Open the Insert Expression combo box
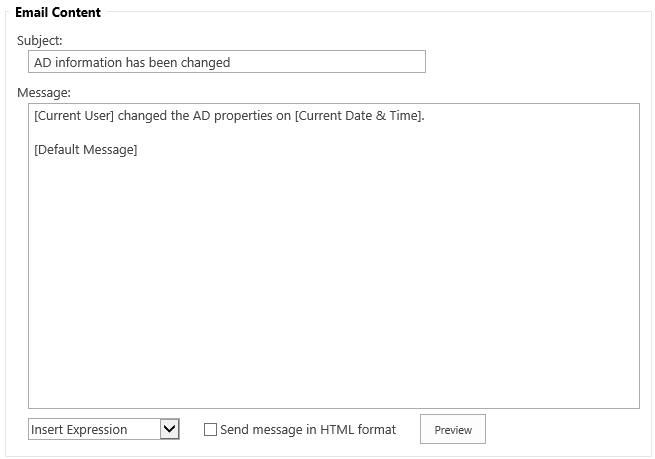The image size is (655, 459). (104, 429)
